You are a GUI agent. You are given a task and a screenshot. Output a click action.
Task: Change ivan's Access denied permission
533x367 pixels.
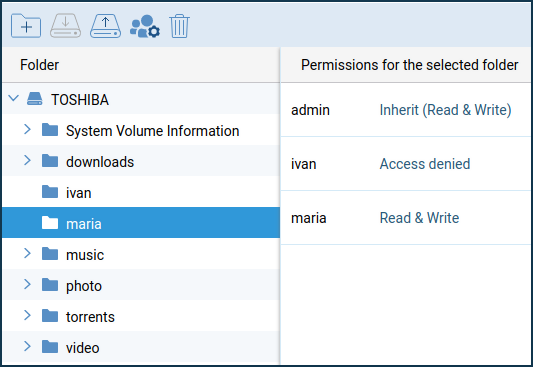[425, 164]
